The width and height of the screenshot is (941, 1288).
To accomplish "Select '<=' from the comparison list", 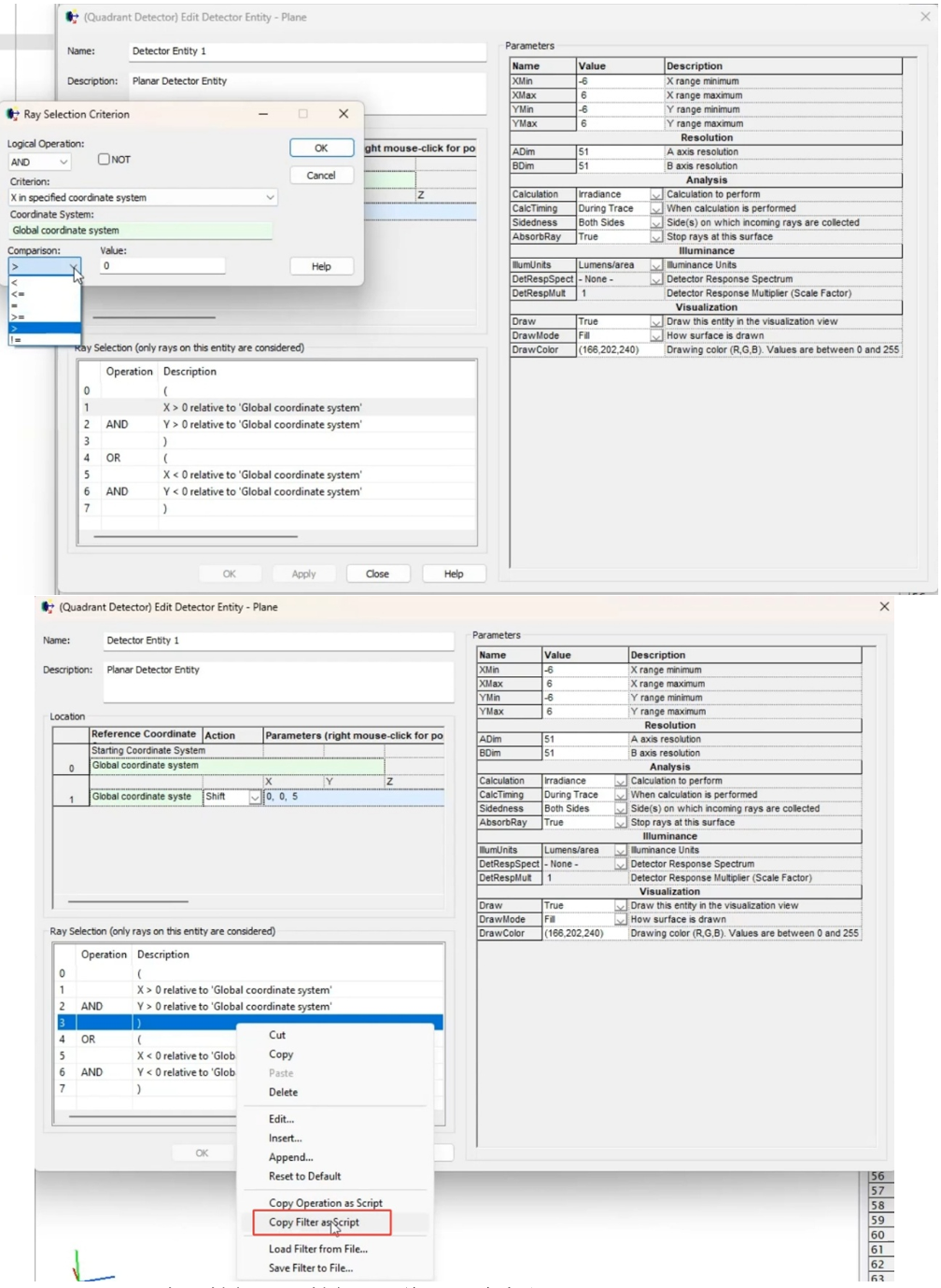I will point(19,294).
